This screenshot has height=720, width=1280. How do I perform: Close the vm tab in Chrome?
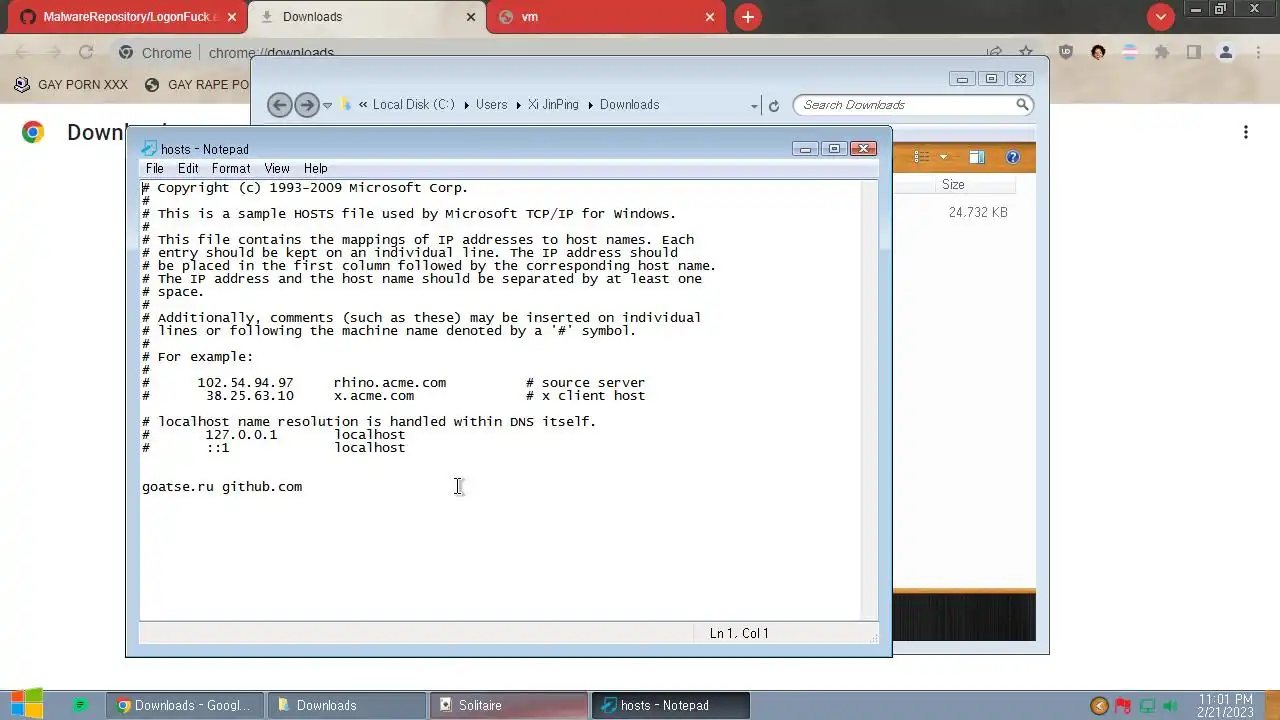tap(710, 17)
